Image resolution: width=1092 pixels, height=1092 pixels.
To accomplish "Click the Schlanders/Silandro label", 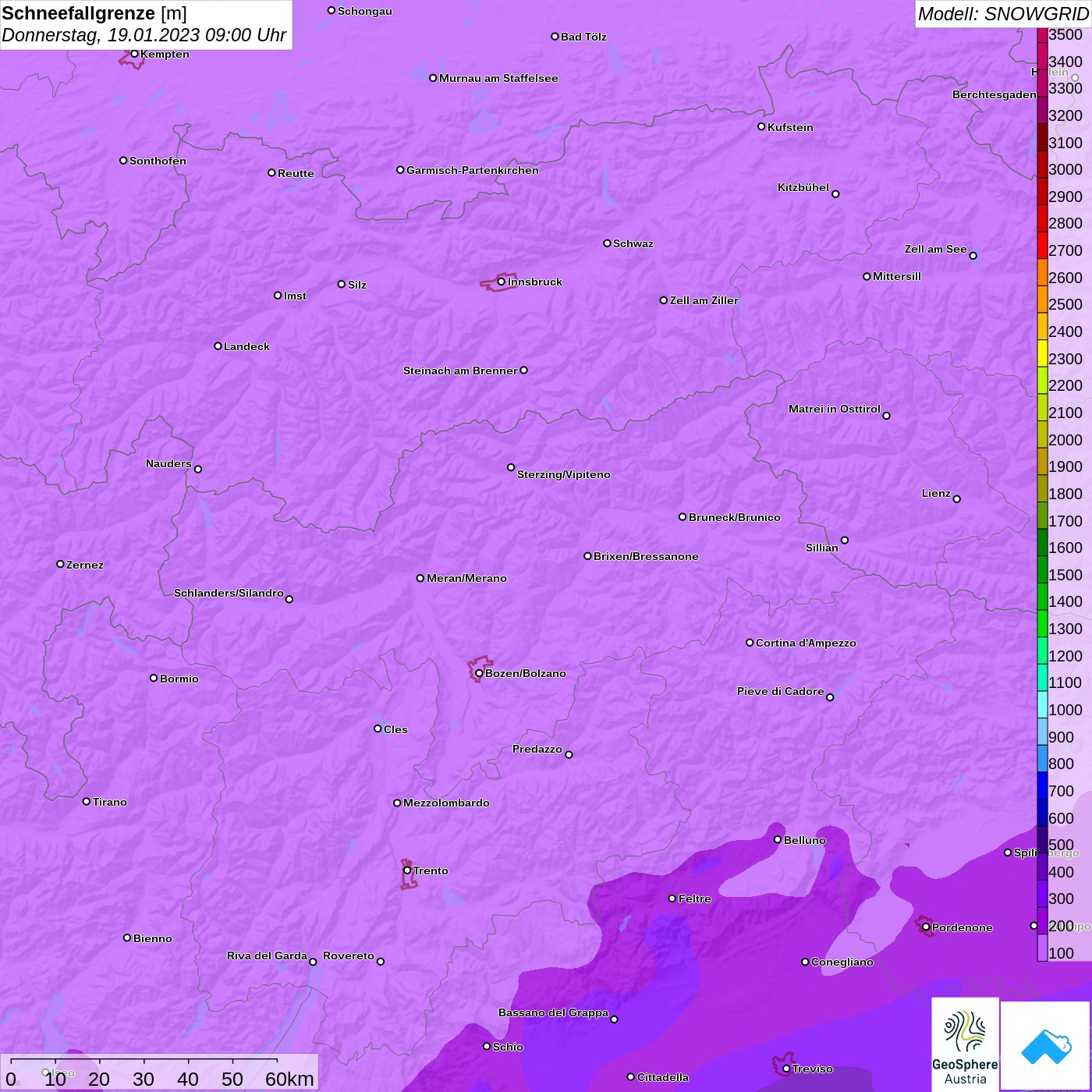I will tap(229, 593).
